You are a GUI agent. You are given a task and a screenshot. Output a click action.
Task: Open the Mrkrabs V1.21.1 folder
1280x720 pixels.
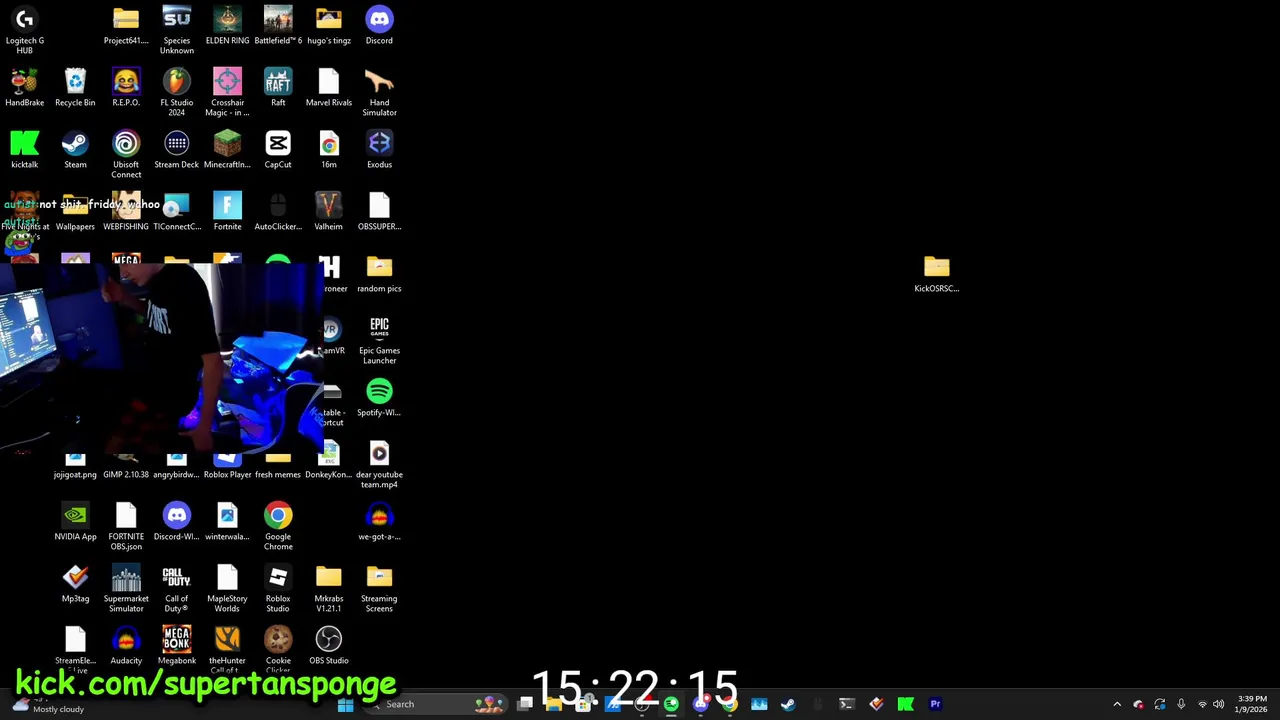(329, 588)
